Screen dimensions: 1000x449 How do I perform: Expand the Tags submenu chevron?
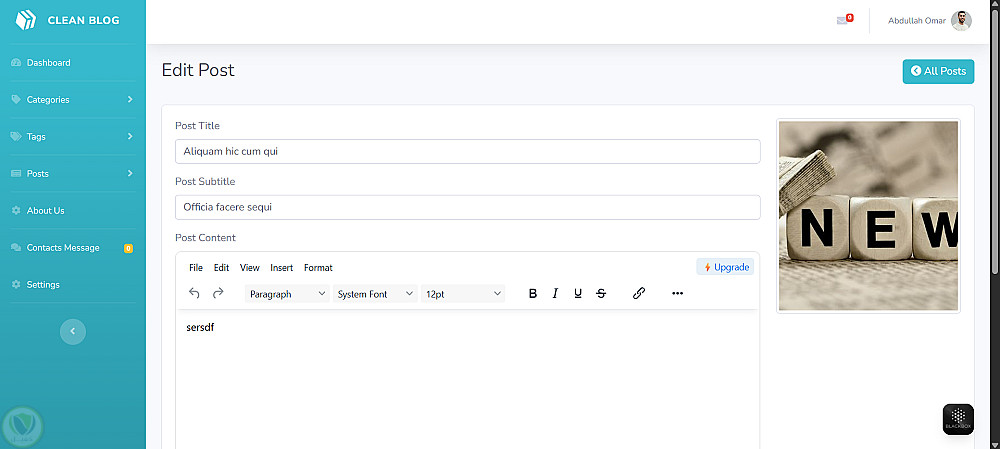pos(129,136)
